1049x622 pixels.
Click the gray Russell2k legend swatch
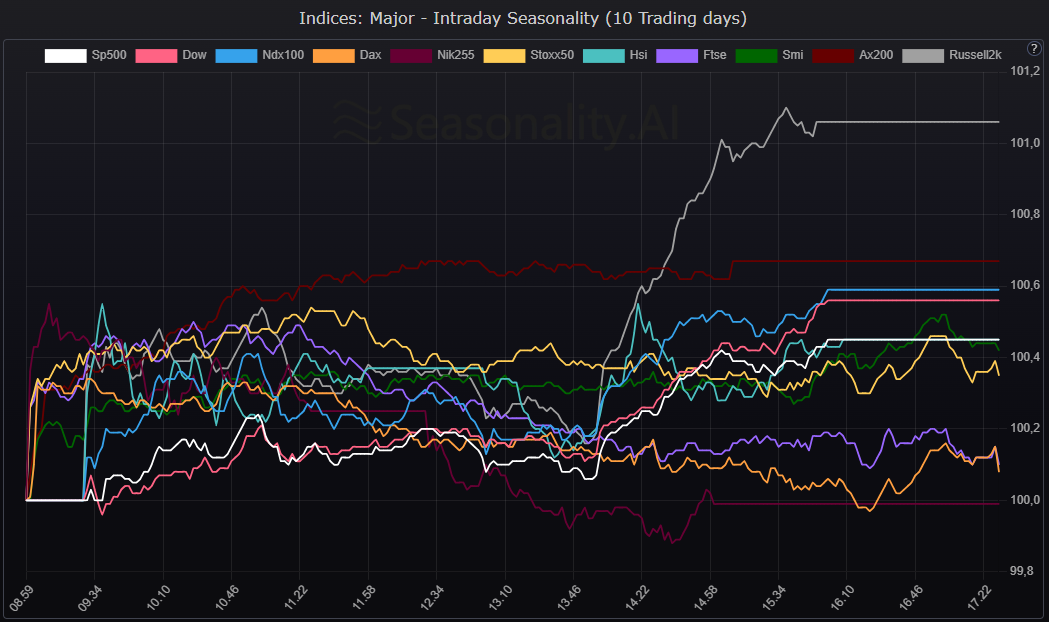(923, 56)
